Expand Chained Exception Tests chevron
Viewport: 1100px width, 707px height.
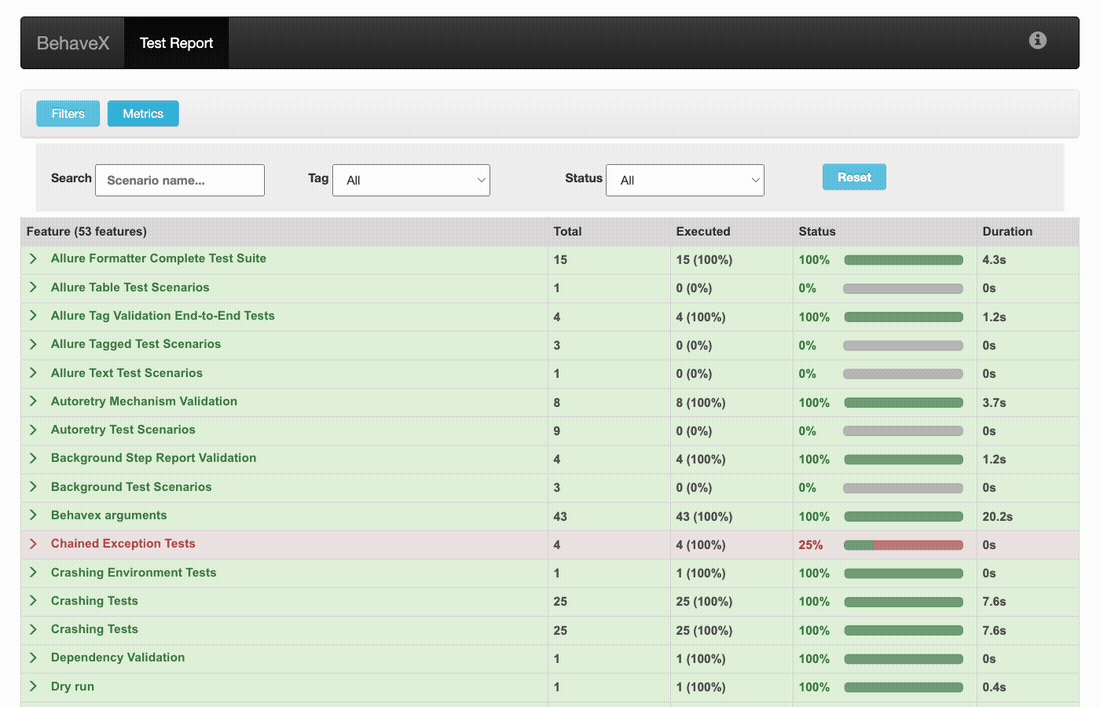[x=33, y=544]
